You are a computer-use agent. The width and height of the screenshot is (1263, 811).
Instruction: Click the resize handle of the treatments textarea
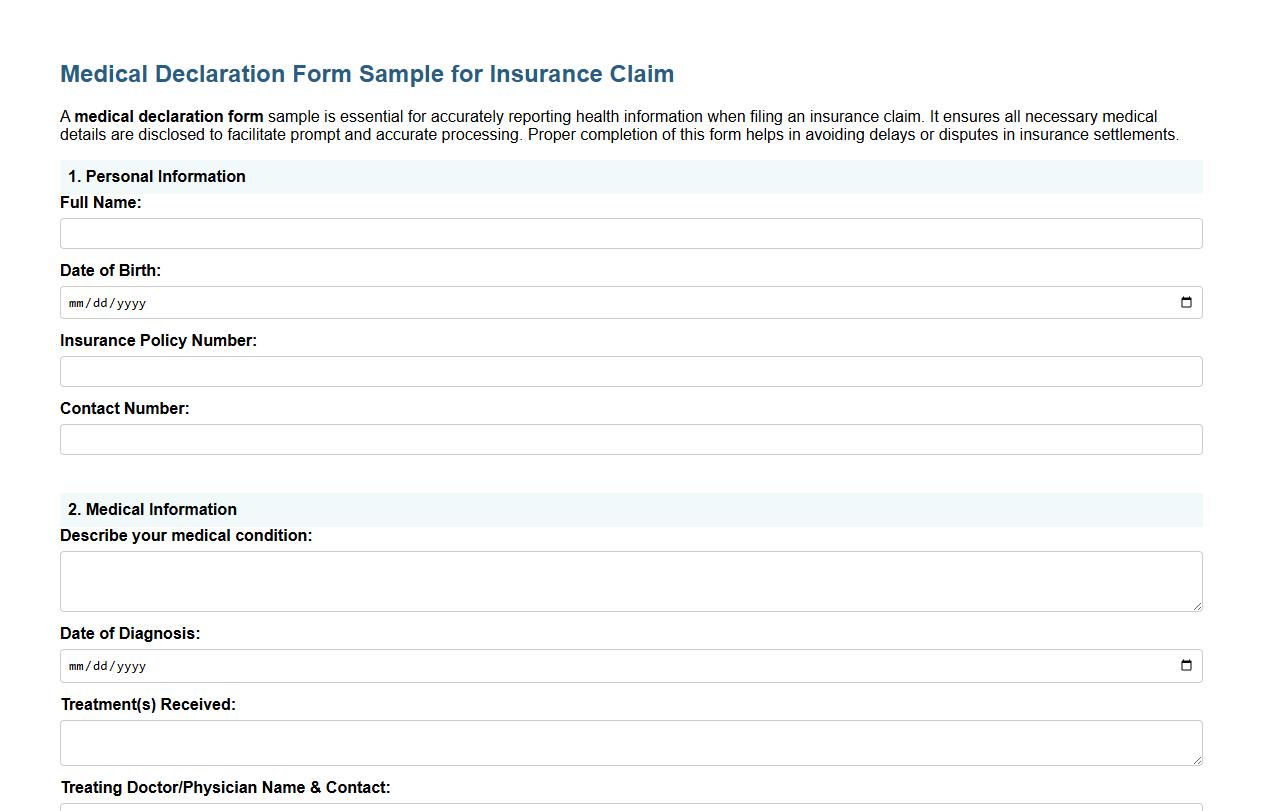tap(1197, 762)
